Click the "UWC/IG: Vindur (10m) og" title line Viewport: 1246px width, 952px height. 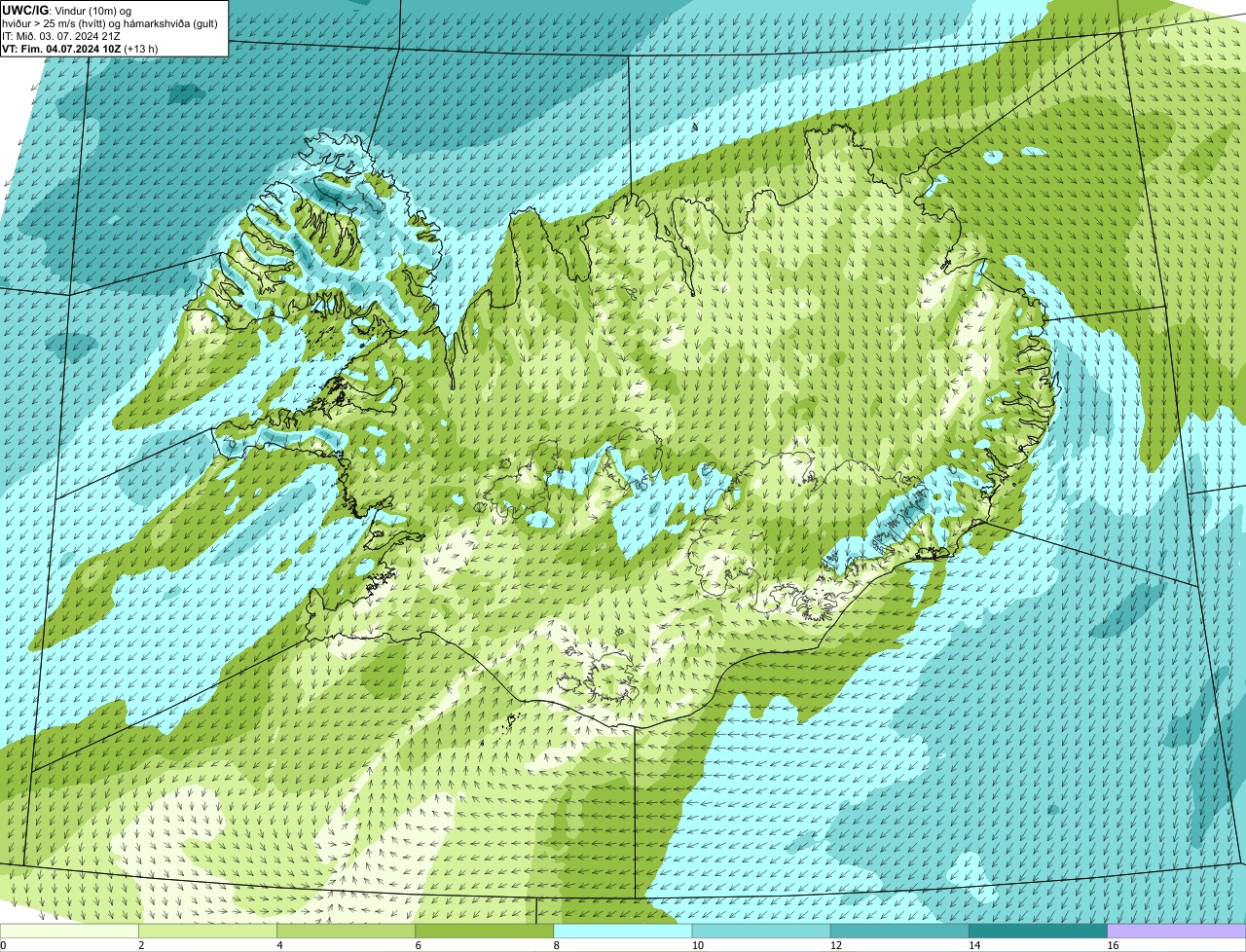[66, 10]
